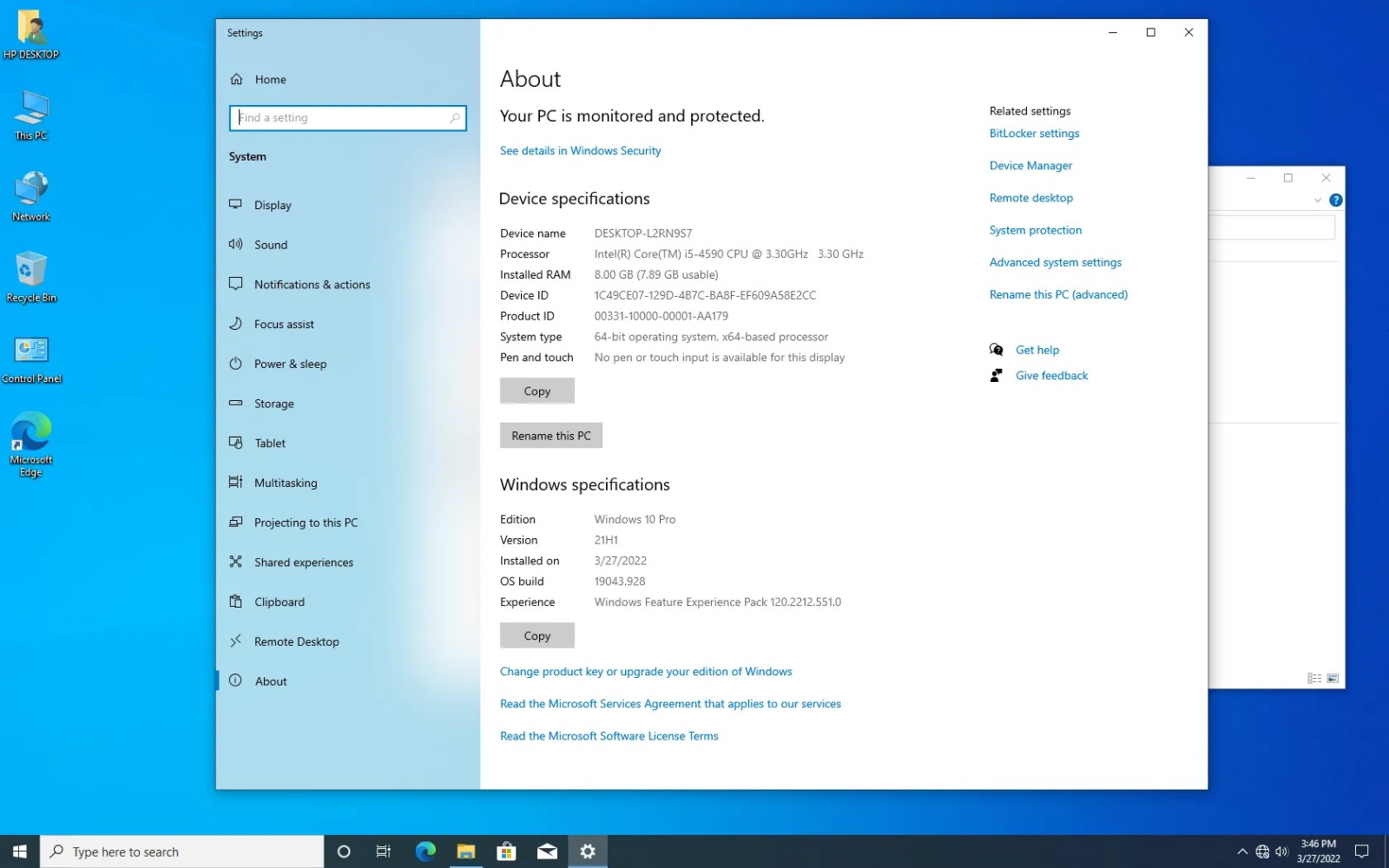Expand the ribbon chevron in background window
The width and height of the screenshot is (1389, 868).
[1318, 200]
